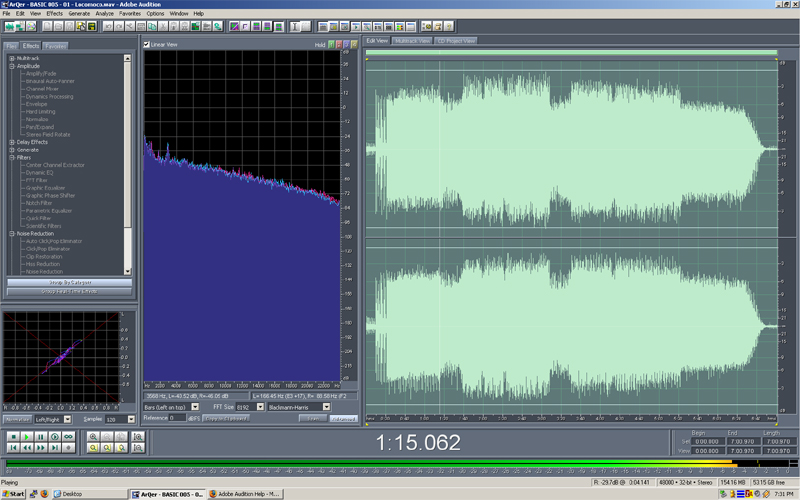
Task: Toggle the red Hold 2 button
Action: pos(339,44)
